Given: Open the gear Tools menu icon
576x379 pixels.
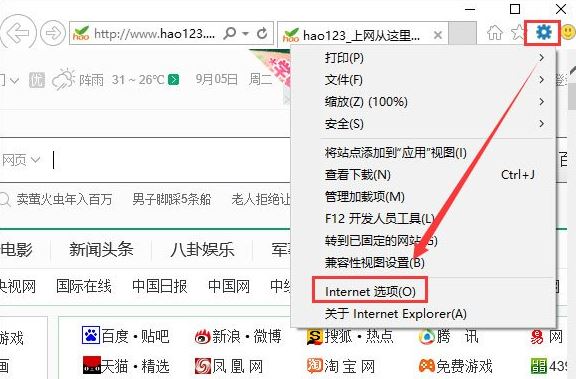Looking at the screenshot, I should pos(544,32).
